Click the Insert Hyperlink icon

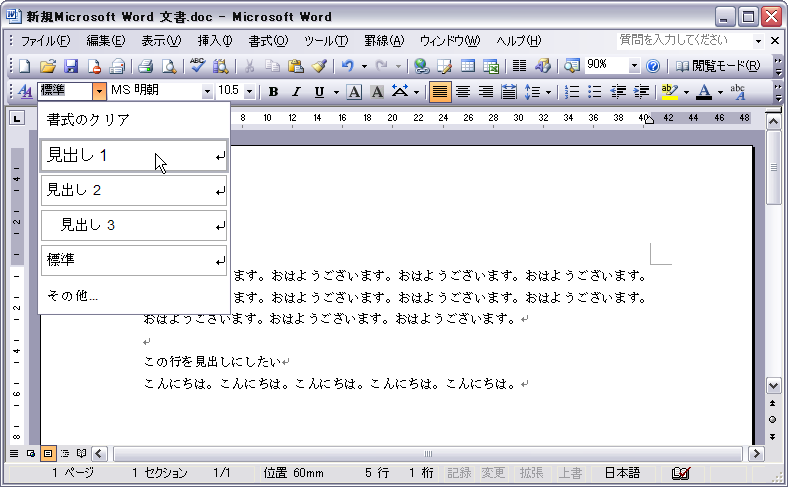tap(422, 66)
